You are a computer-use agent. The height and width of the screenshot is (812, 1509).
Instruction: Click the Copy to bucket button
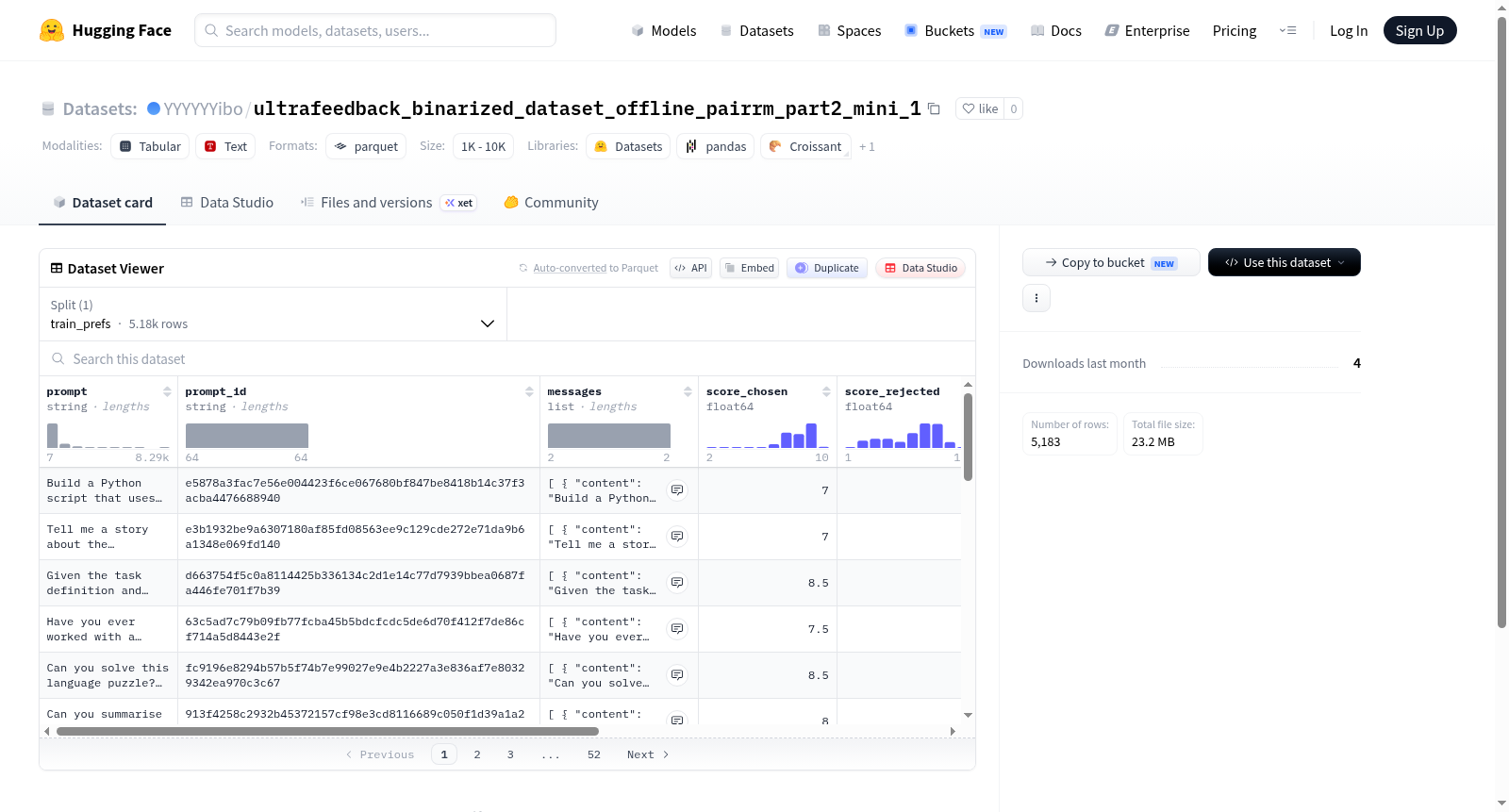pyautogui.click(x=1111, y=262)
